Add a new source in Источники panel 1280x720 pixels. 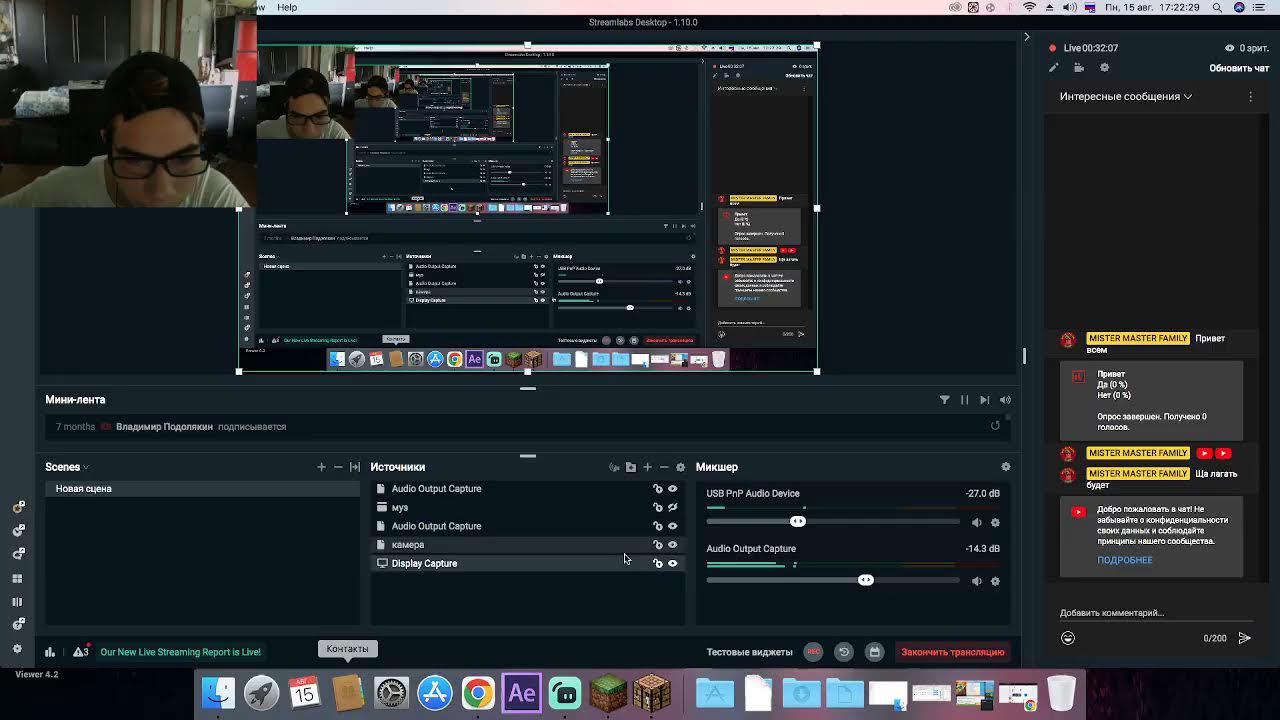click(647, 467)
